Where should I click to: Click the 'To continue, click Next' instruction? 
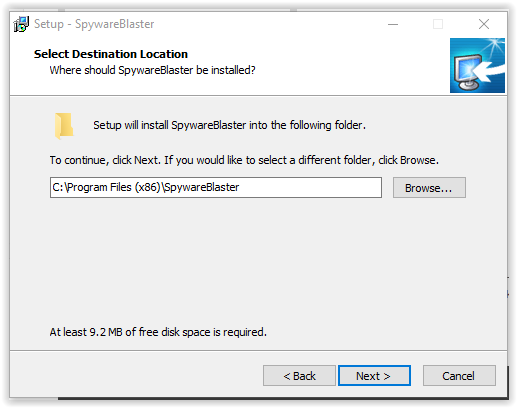[244, 160]
